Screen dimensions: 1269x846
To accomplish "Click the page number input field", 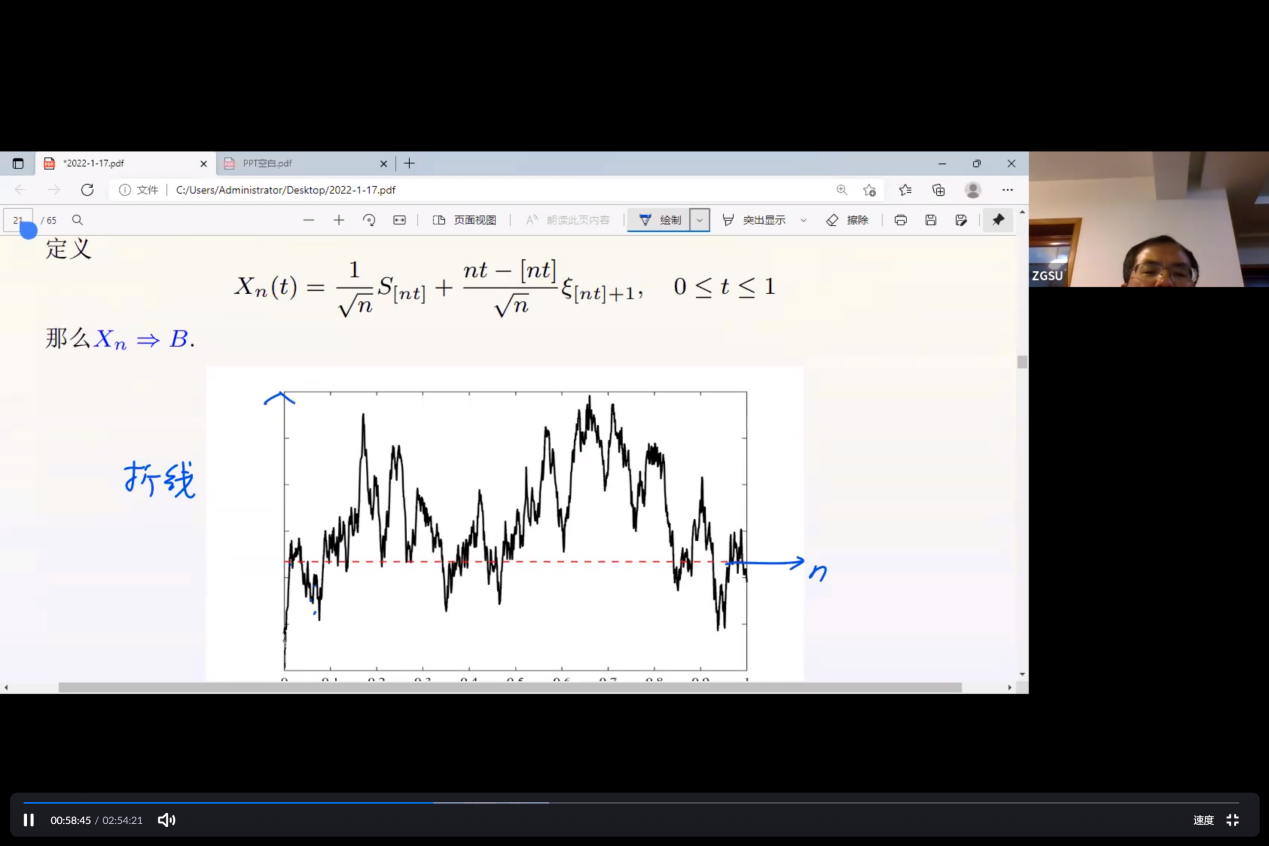I will [18, 220].
